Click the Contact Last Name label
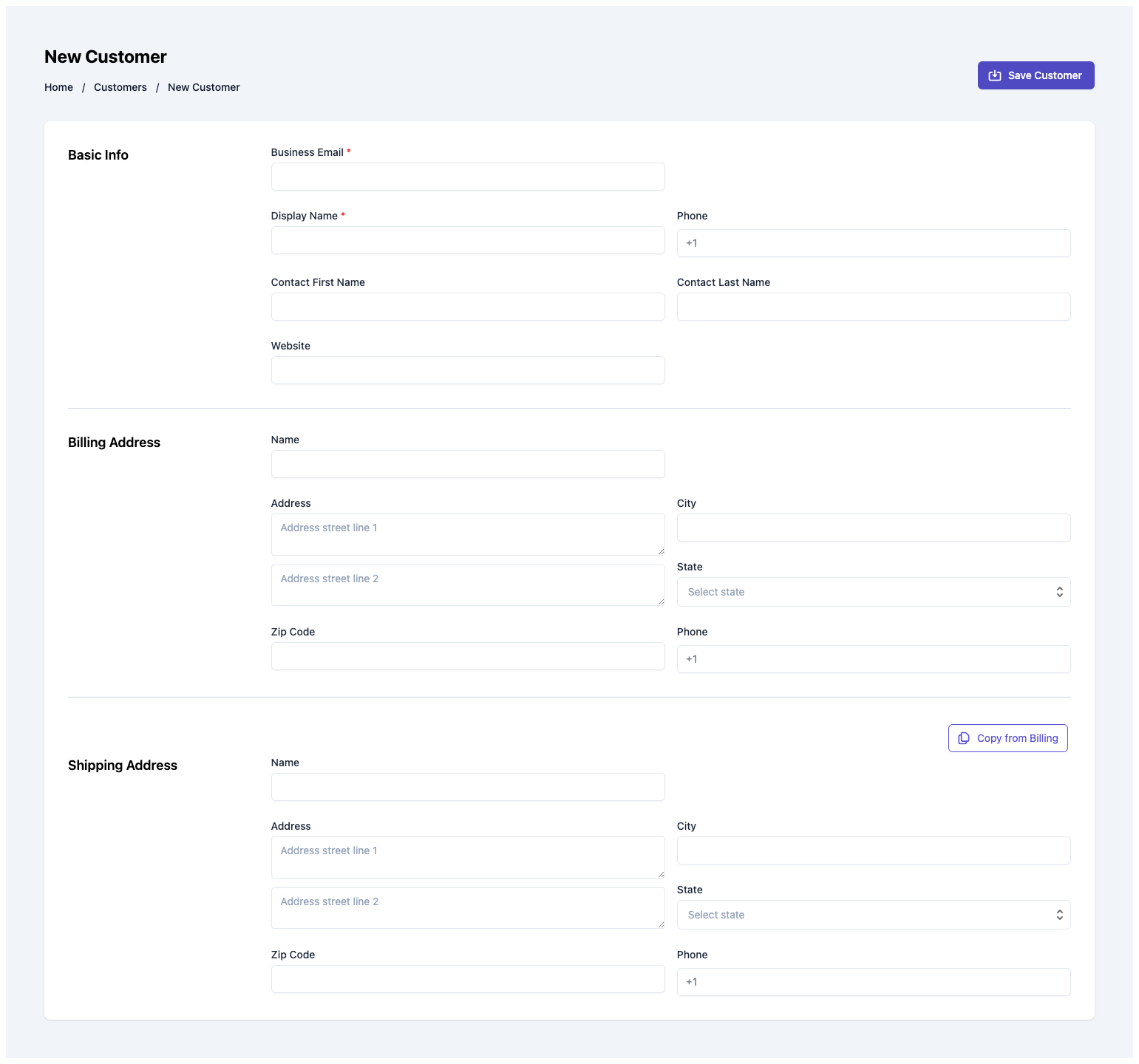 click(x=724, y=282)
